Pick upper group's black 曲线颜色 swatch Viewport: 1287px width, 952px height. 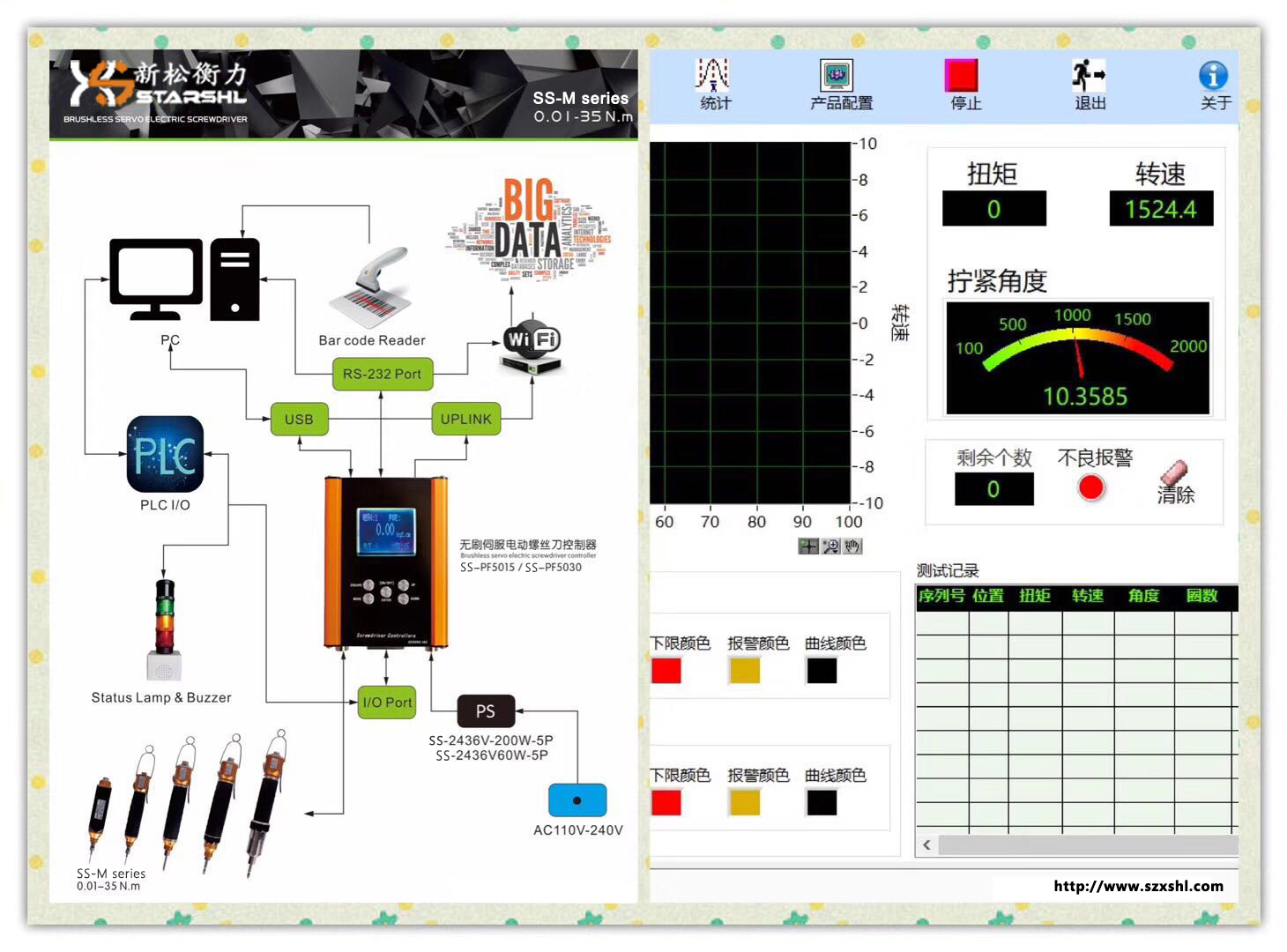coord(822,671)
